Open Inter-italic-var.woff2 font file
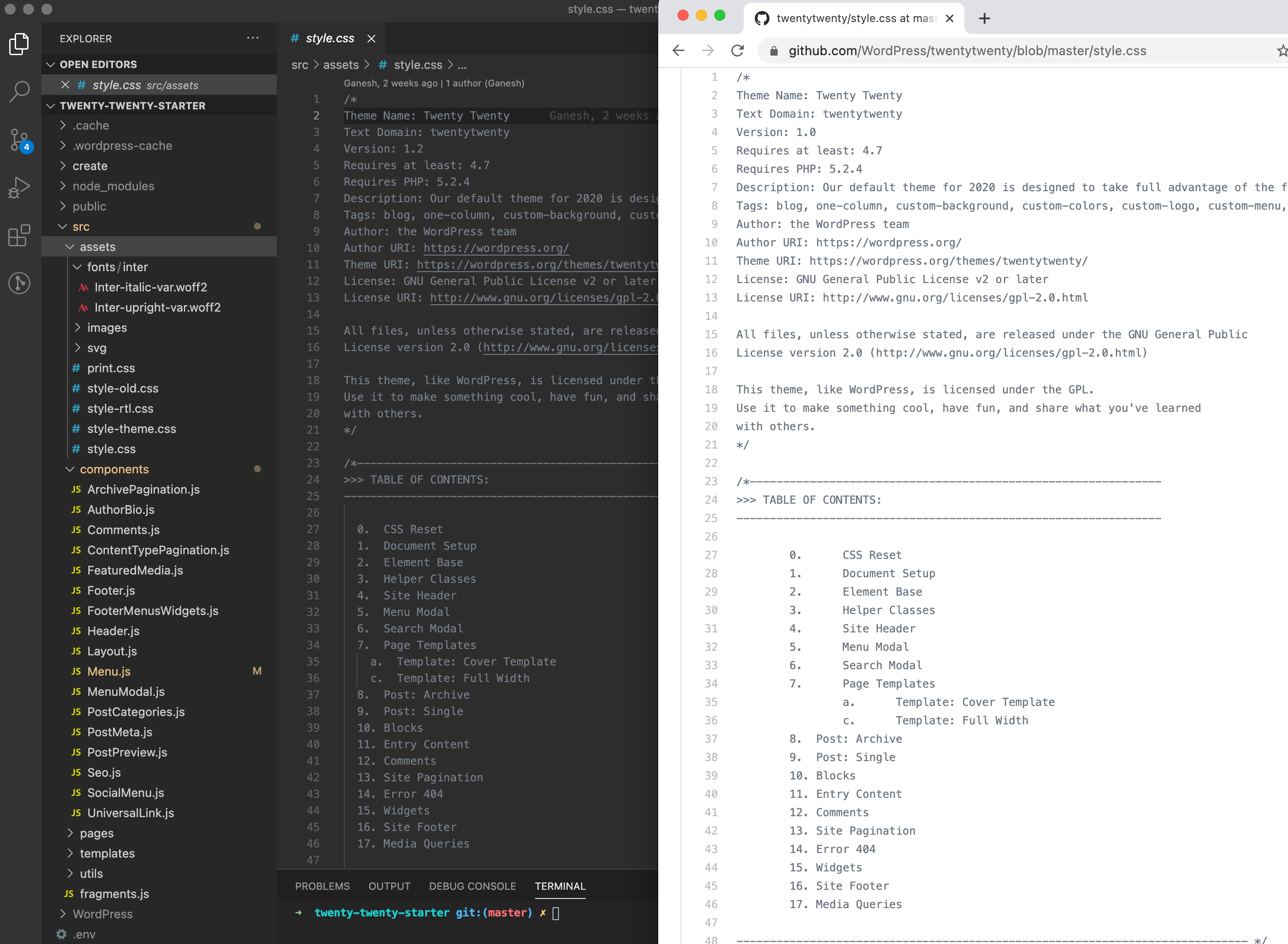 pos(150,287)
